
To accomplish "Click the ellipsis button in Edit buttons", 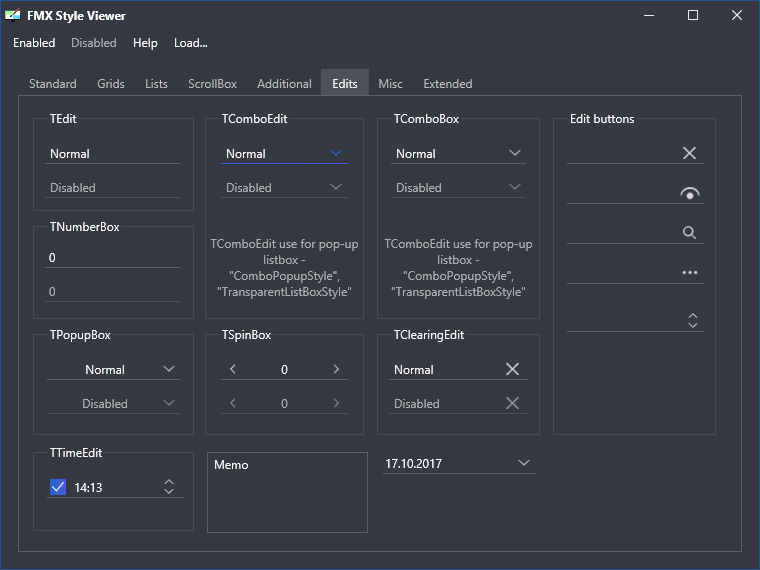I will point(690,272).
